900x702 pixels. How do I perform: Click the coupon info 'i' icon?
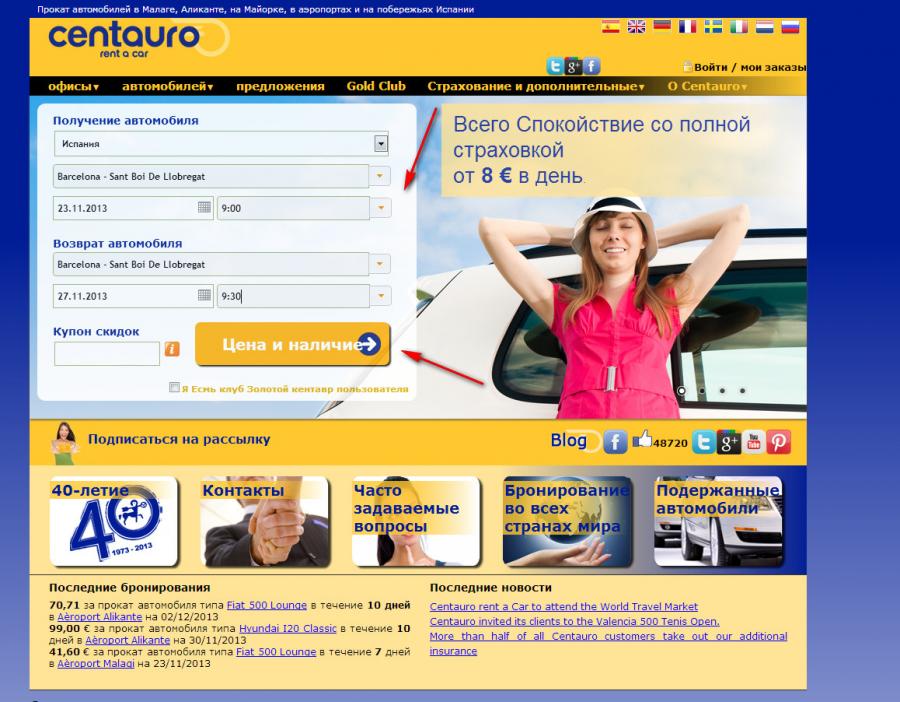(x=172, y=349)
